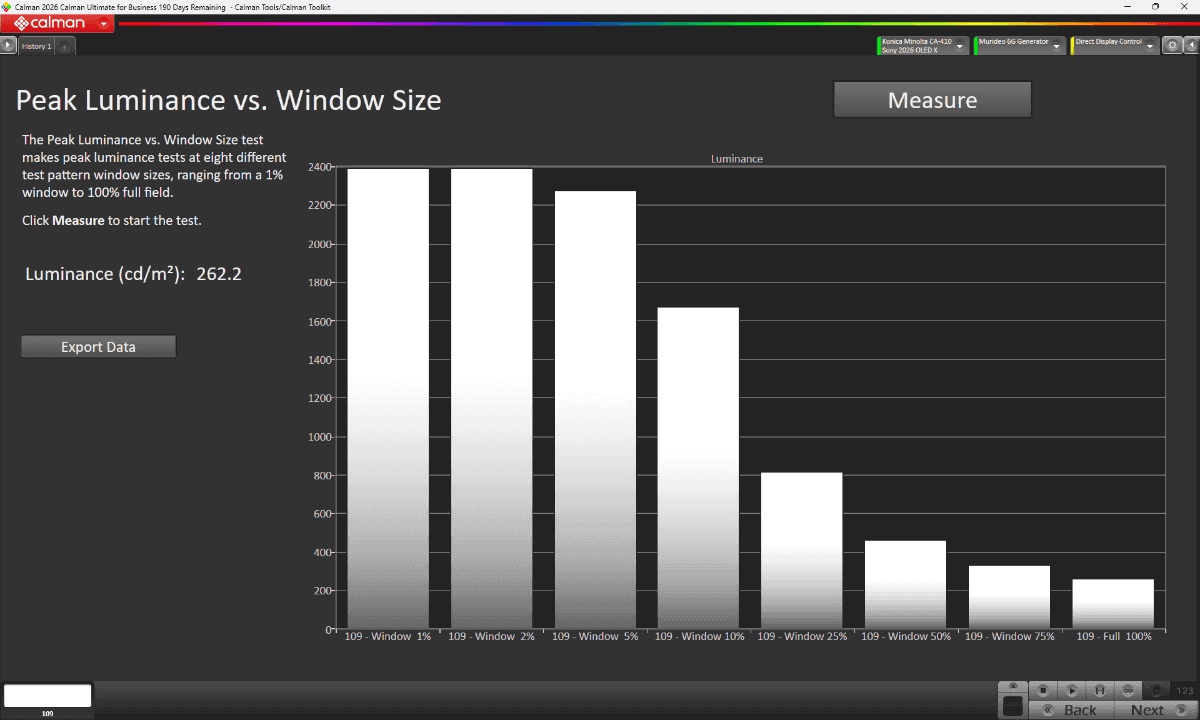The image size is (1200, 720).
Task: Click the refresh icon in bottom toolbar
Action: (x=1156, y=690)
